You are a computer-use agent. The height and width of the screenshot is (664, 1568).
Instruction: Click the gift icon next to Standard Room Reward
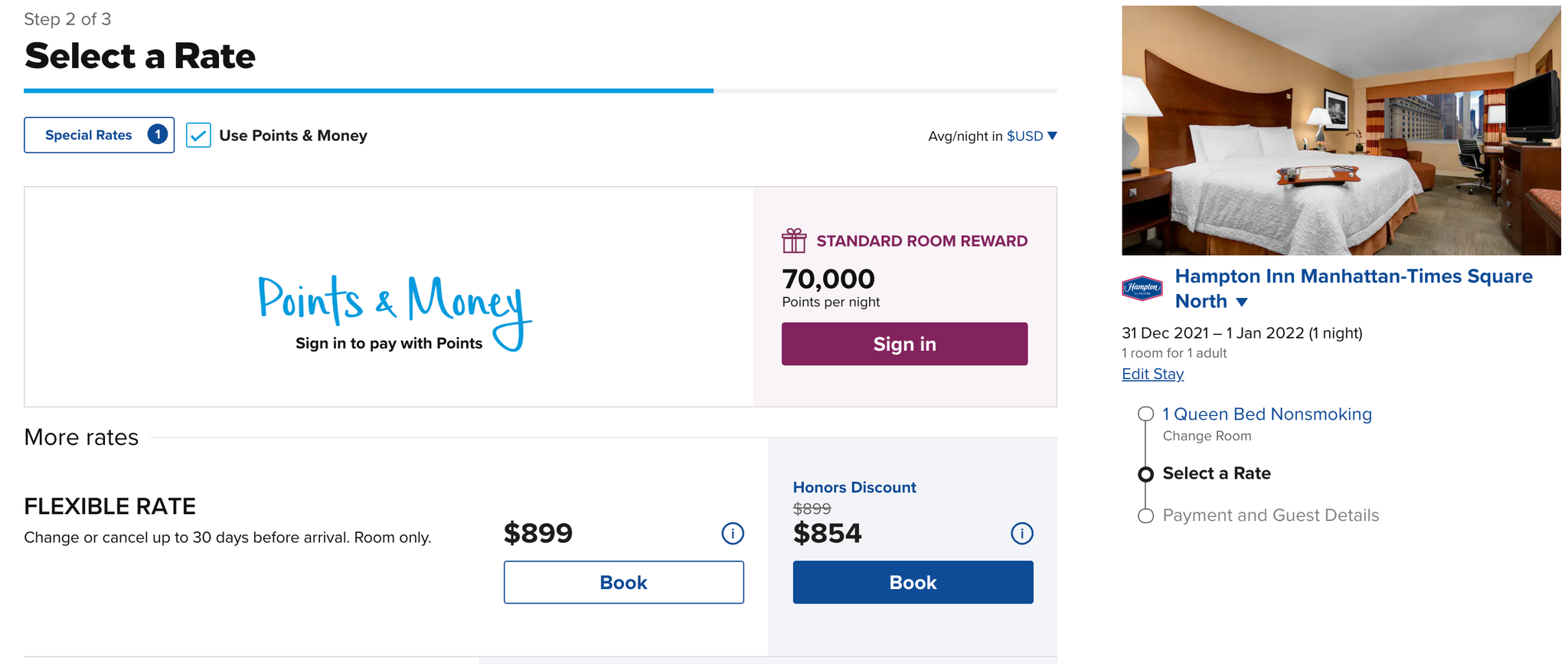(794, 240)
